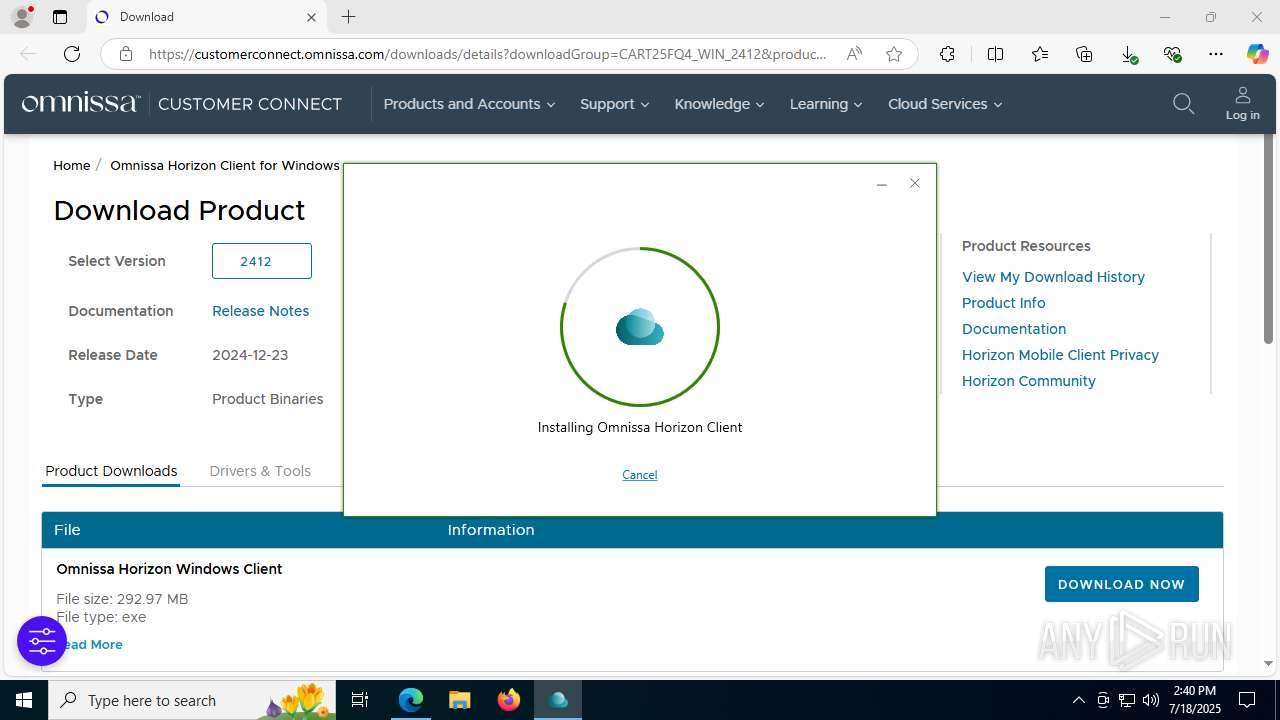Select the Product Downloads tab

[111, 471]
